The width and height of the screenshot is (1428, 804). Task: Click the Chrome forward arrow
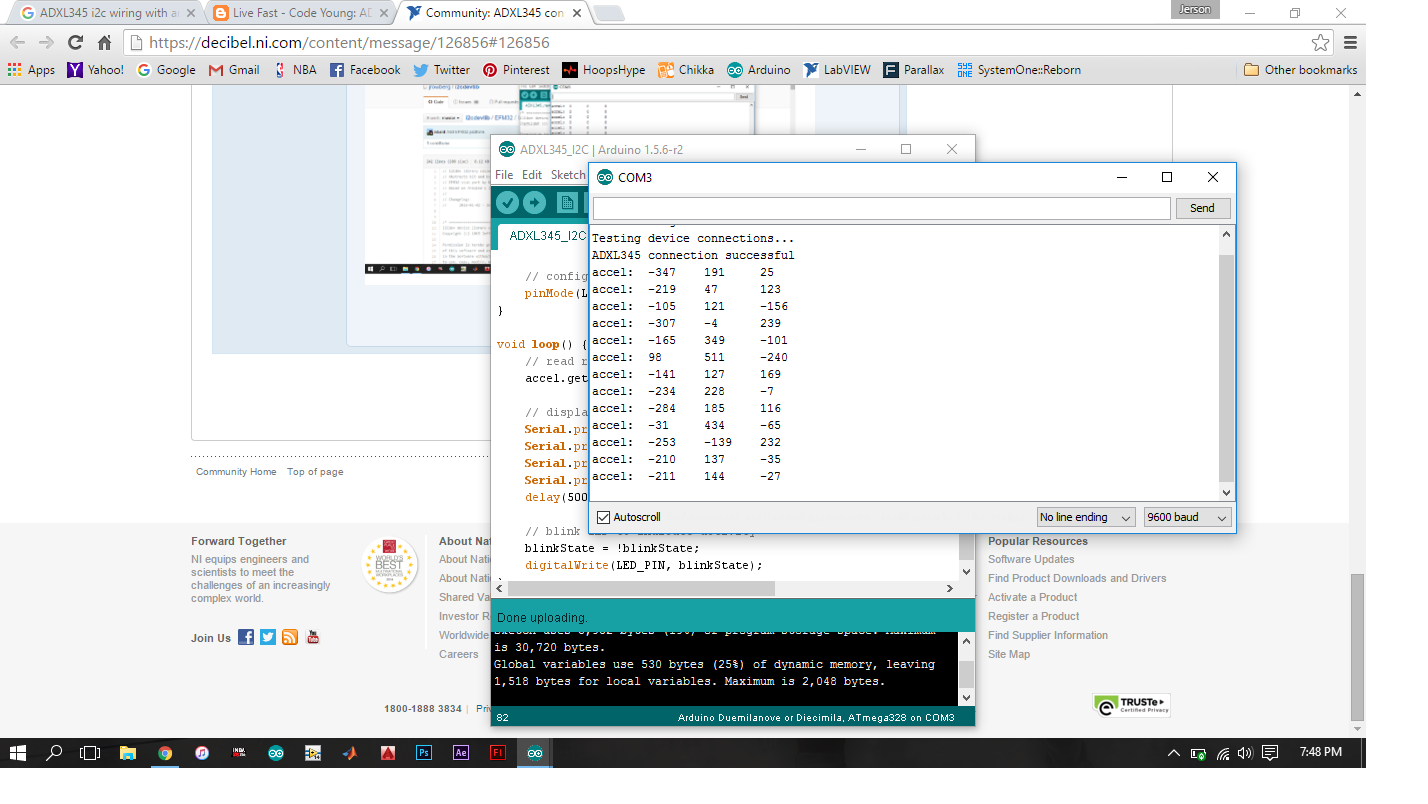pos(46,42)
